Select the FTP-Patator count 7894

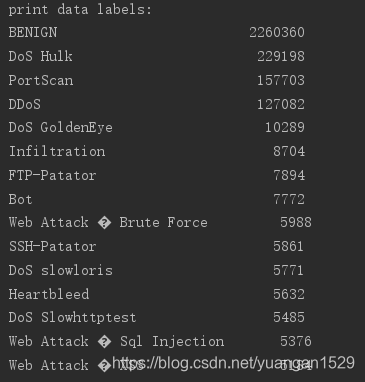pos(289,175)
